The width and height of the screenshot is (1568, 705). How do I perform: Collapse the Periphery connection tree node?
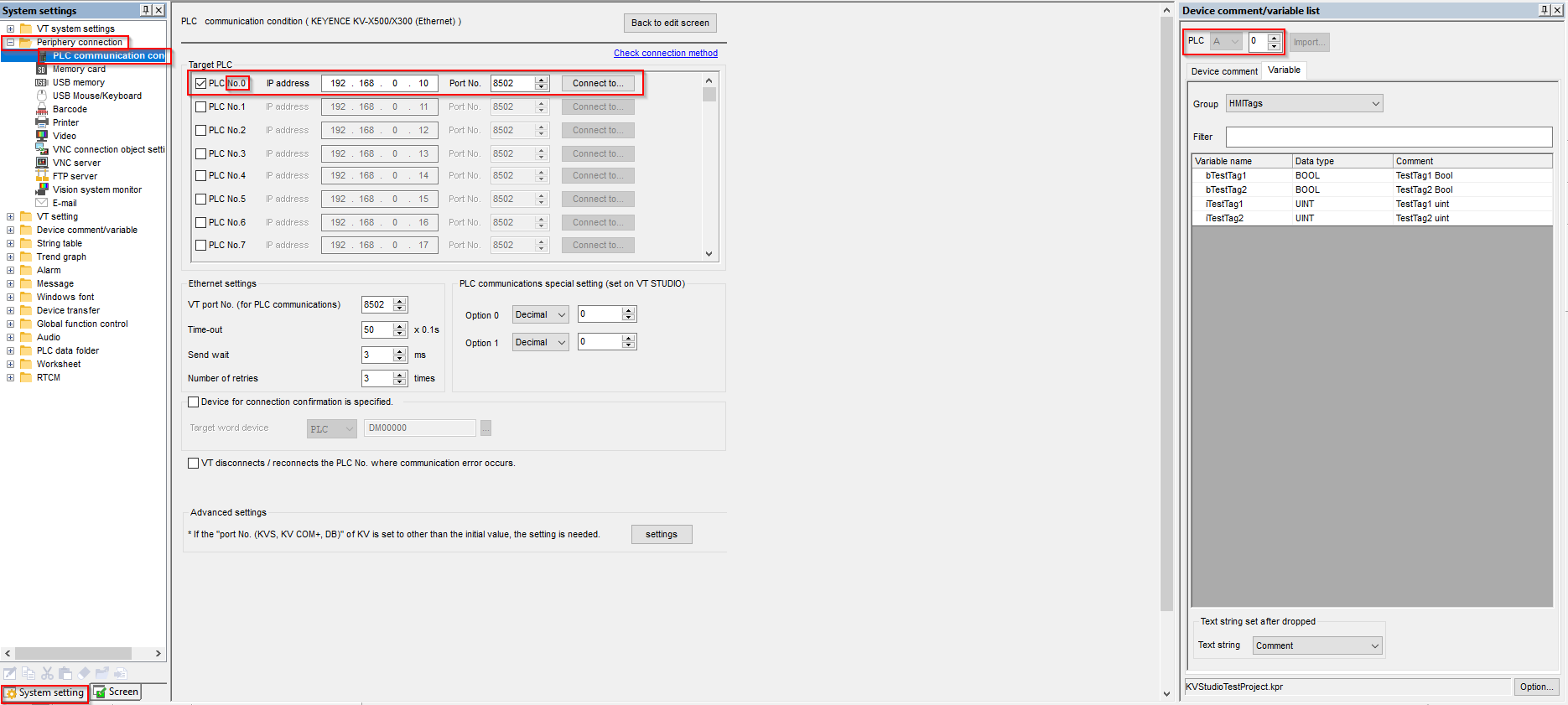[x=10, y=42]
